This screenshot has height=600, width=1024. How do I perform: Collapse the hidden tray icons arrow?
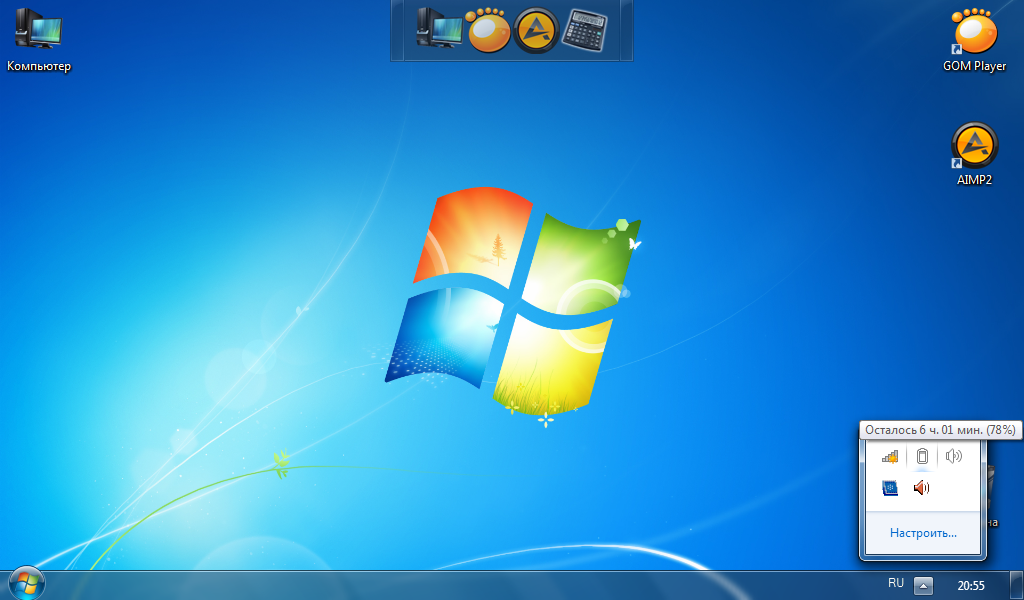click(x=923, y=585)
